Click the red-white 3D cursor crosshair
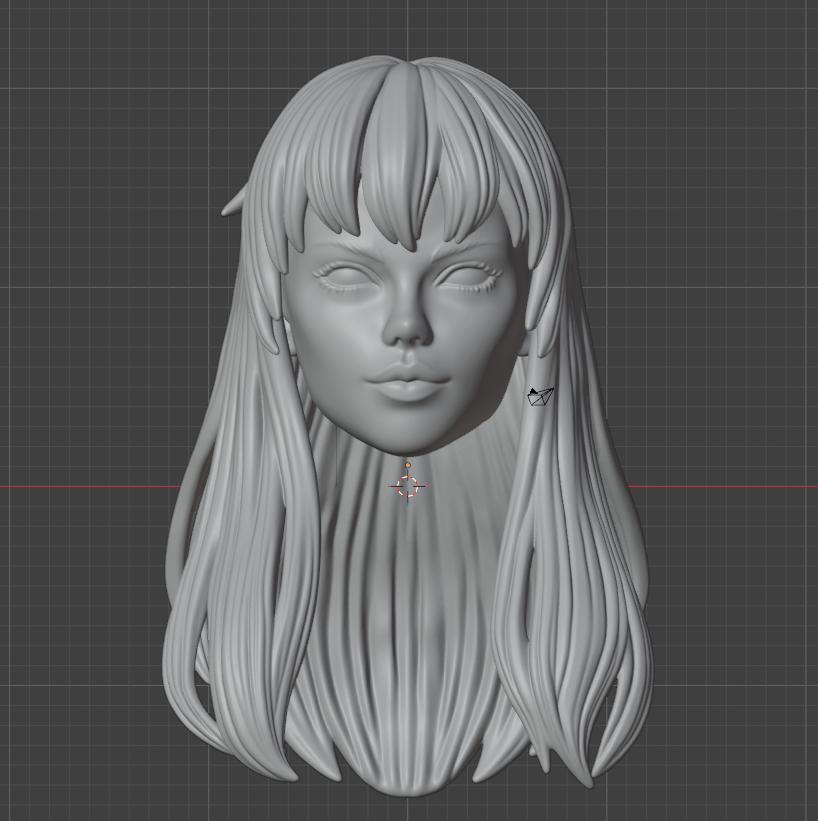Image resolution: width=818 pixels, height=821 pixels. coord(408,486)
